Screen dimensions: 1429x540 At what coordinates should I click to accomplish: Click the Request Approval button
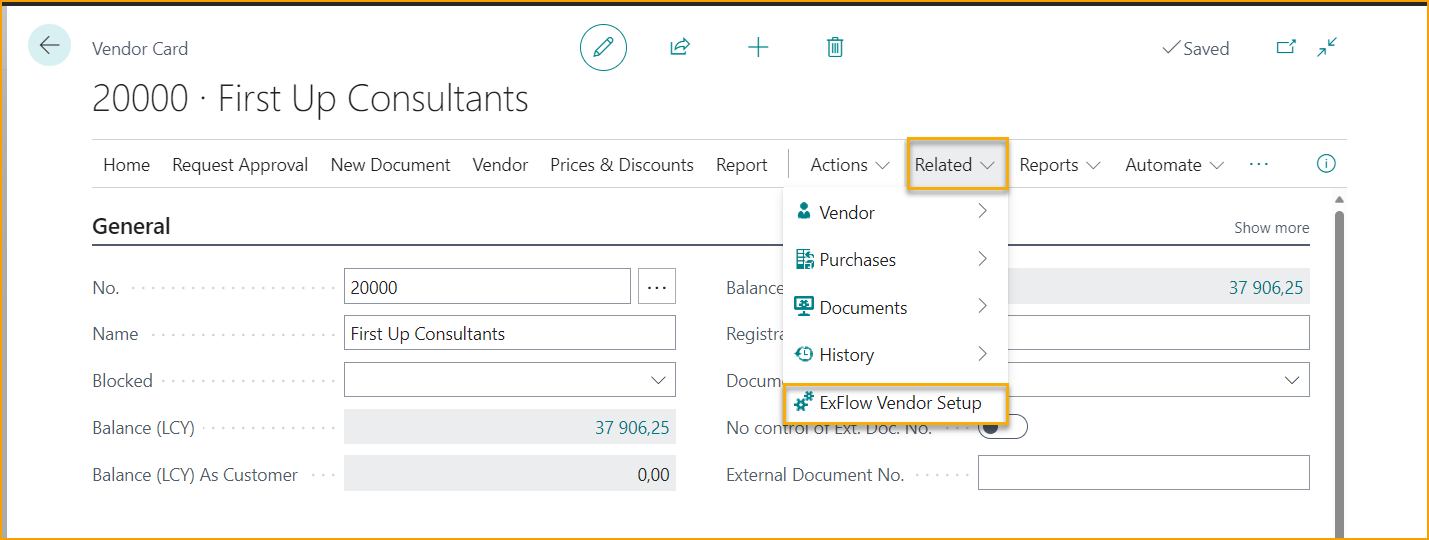(x=240, y=165)
